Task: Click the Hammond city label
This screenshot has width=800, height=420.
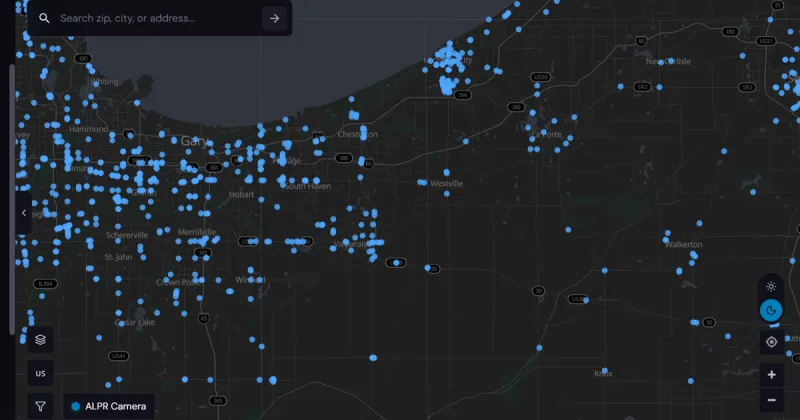Action: [x=89, y=129]
